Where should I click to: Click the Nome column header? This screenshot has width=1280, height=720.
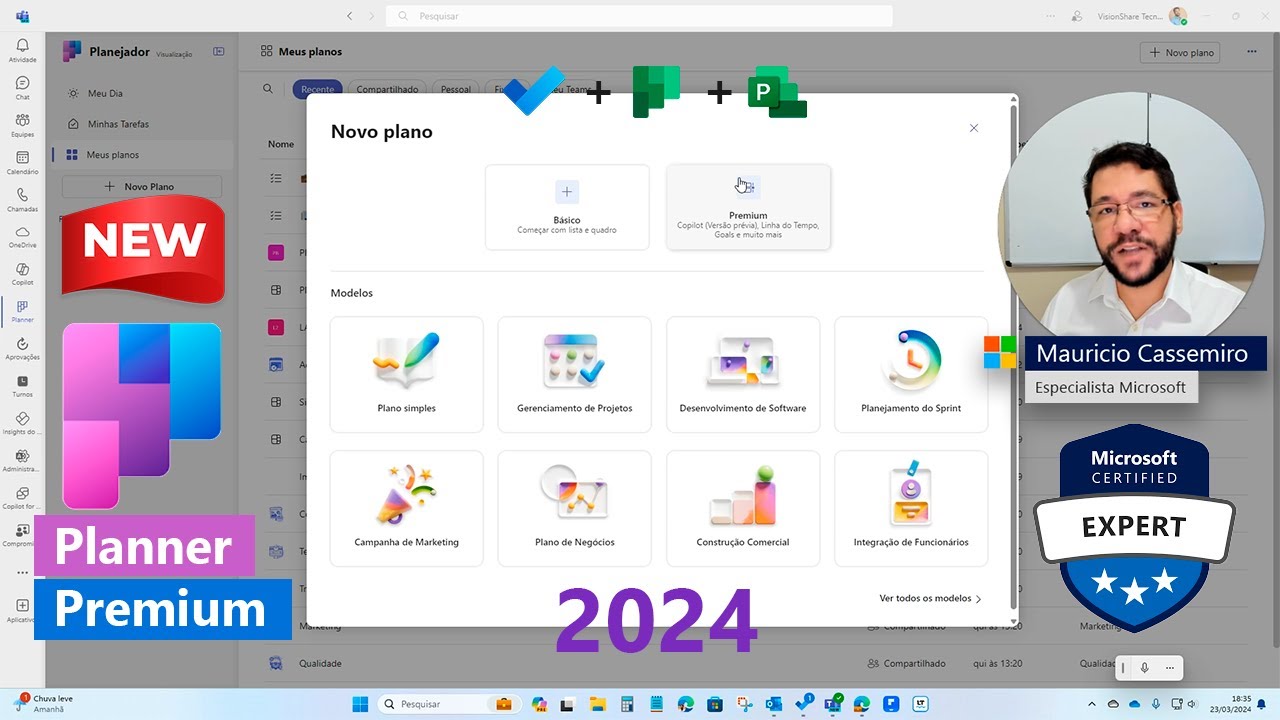(281, 144)
